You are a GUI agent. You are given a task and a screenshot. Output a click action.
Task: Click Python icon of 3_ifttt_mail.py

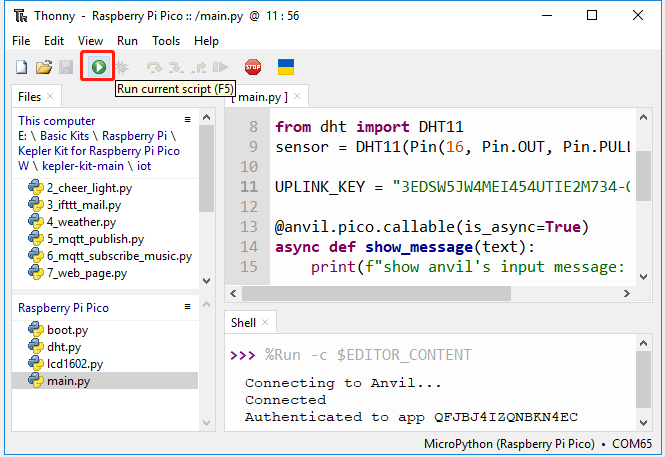(x=36, y=204)
